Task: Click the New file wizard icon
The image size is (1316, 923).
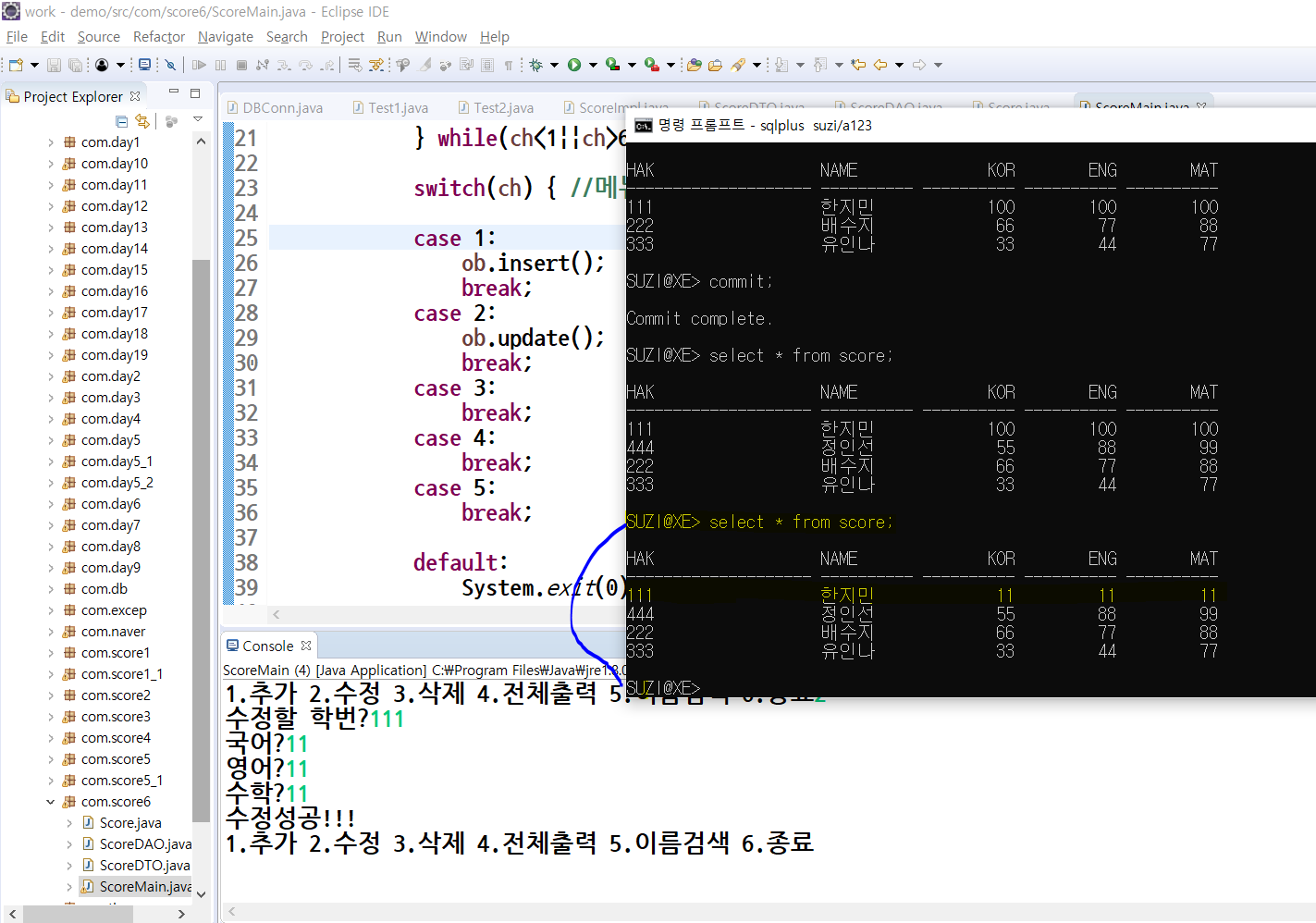Action: 16,65
